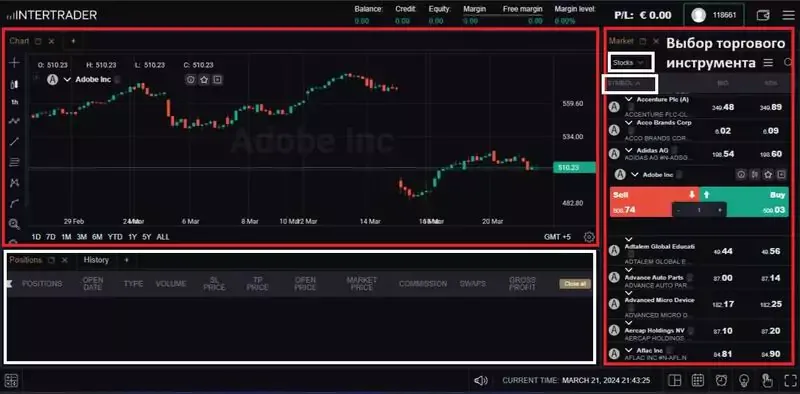Set chart range to 5Y
The image size is (800, 394).
[146, 237]
